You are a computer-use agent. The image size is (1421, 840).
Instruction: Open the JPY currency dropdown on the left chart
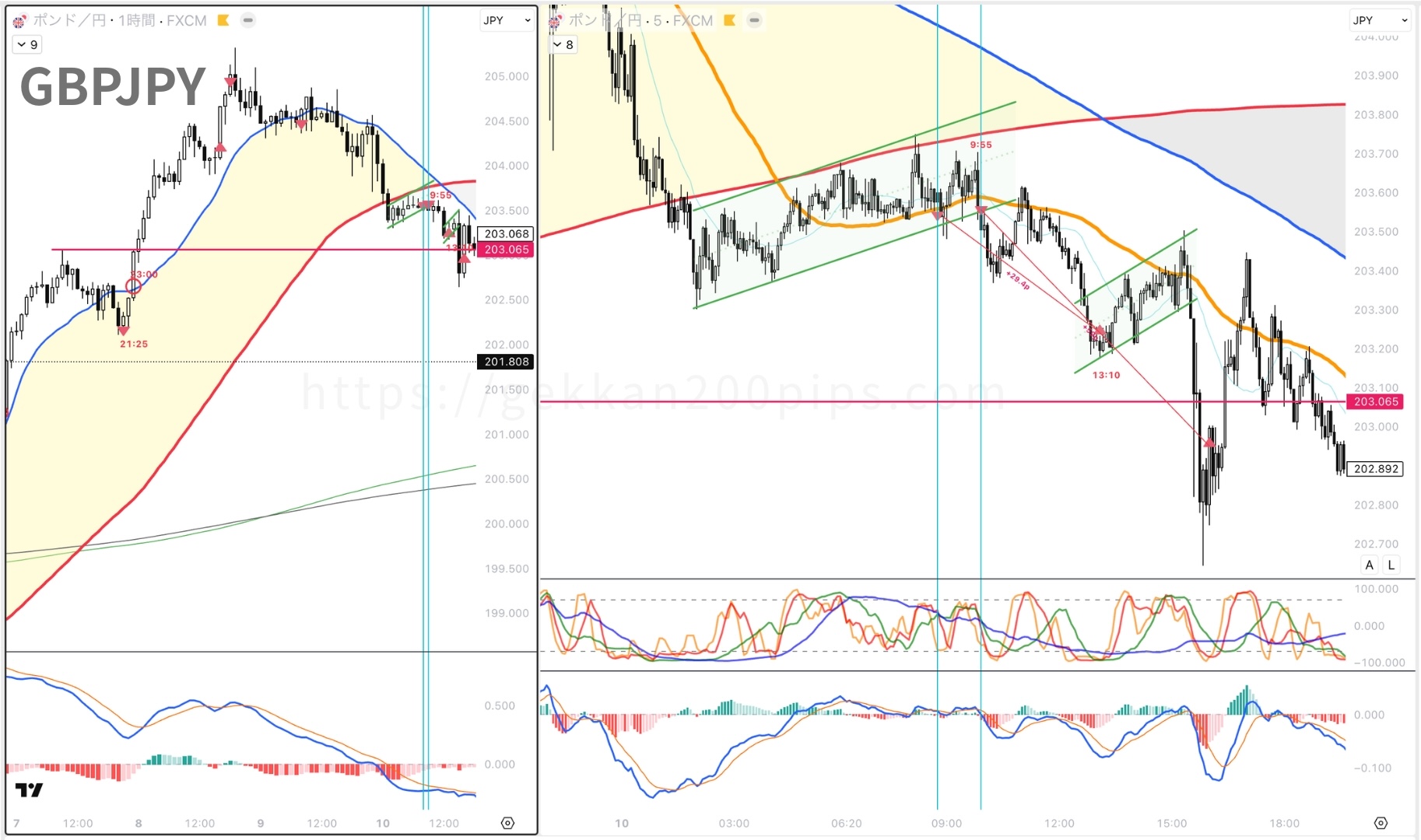point(507,20)
